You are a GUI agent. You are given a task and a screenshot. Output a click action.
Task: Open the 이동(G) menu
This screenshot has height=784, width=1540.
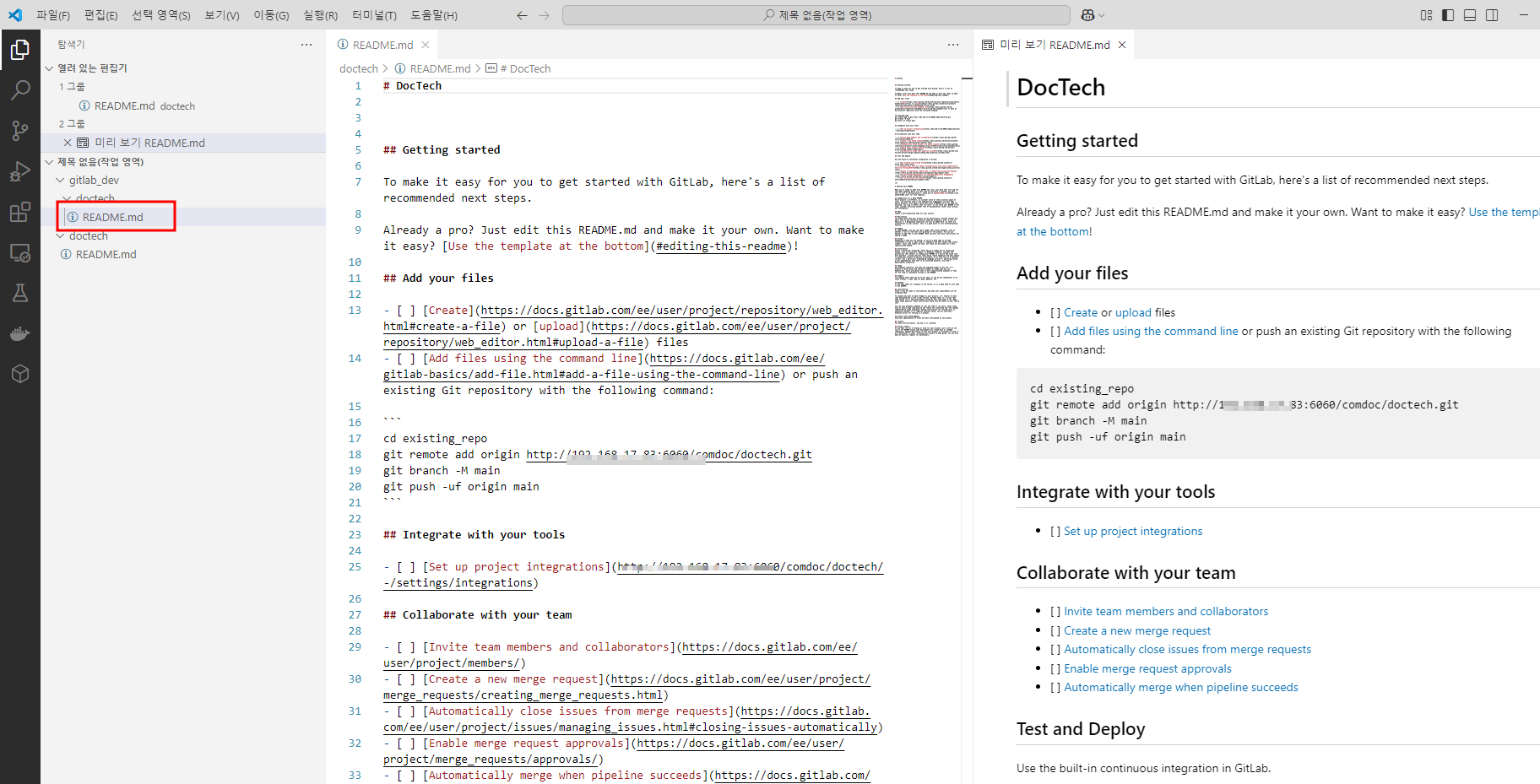click(x=271, y=15)
